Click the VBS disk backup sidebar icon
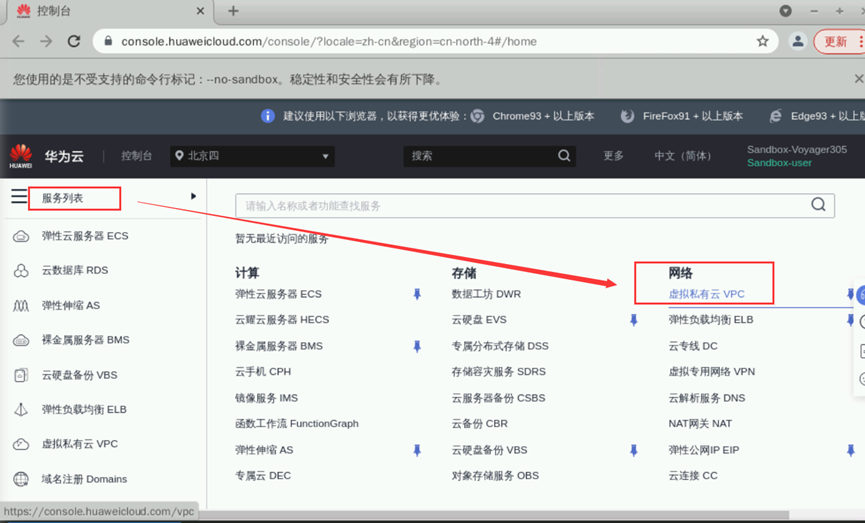The width and height of the screenshot is (865, 523). [x=21, y=375]
